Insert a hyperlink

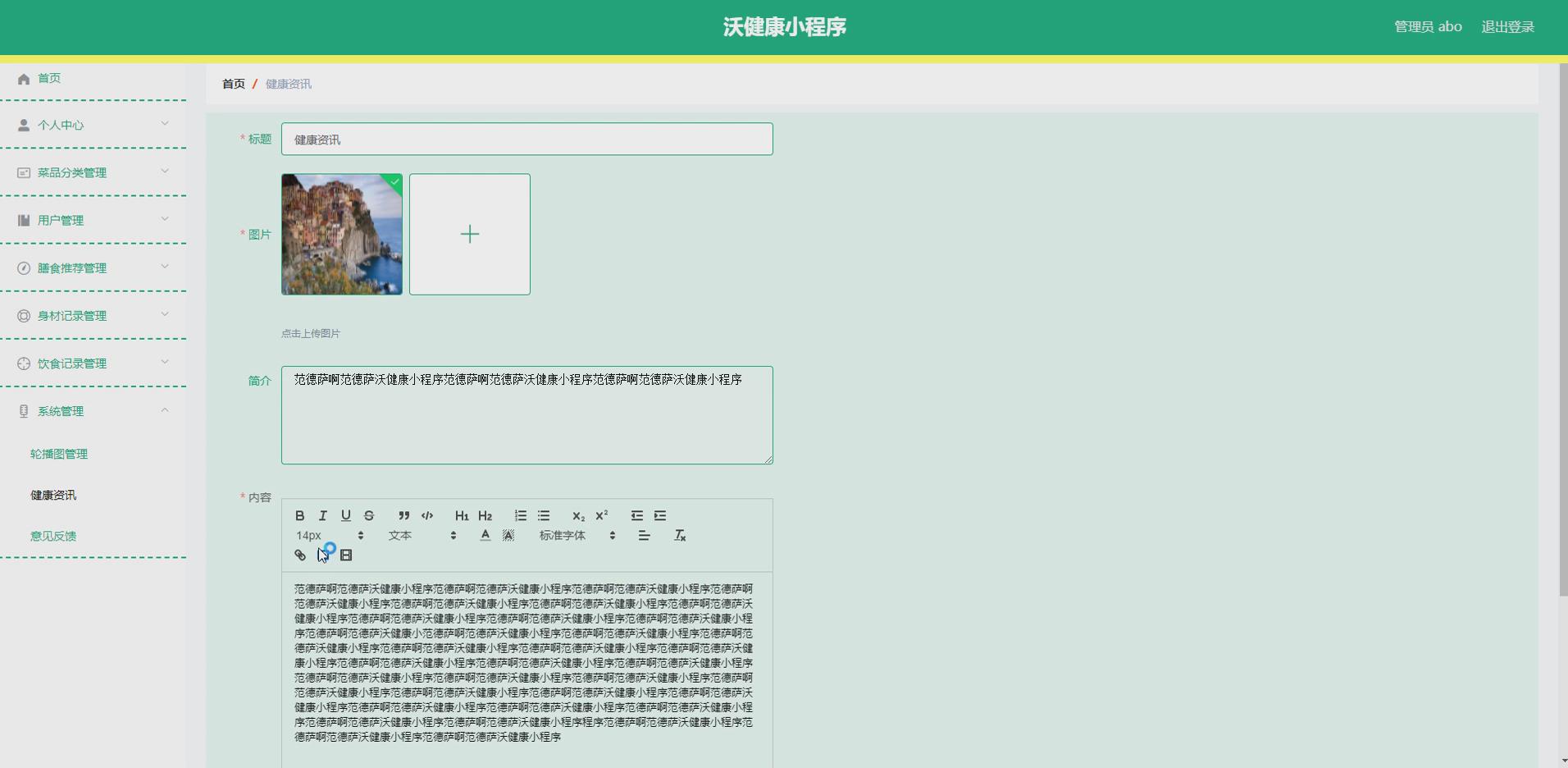pyautogui.click(x=300, y=555)
